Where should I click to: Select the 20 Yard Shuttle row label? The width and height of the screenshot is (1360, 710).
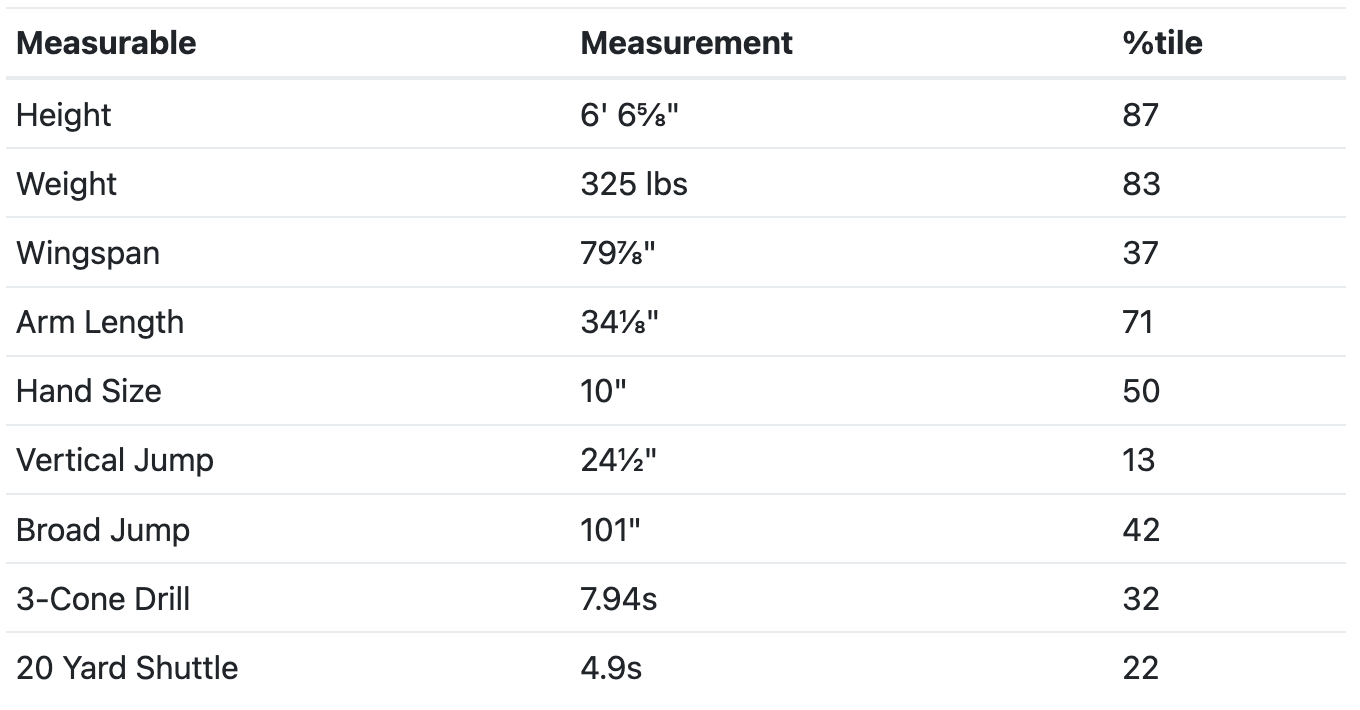point(127,668)
